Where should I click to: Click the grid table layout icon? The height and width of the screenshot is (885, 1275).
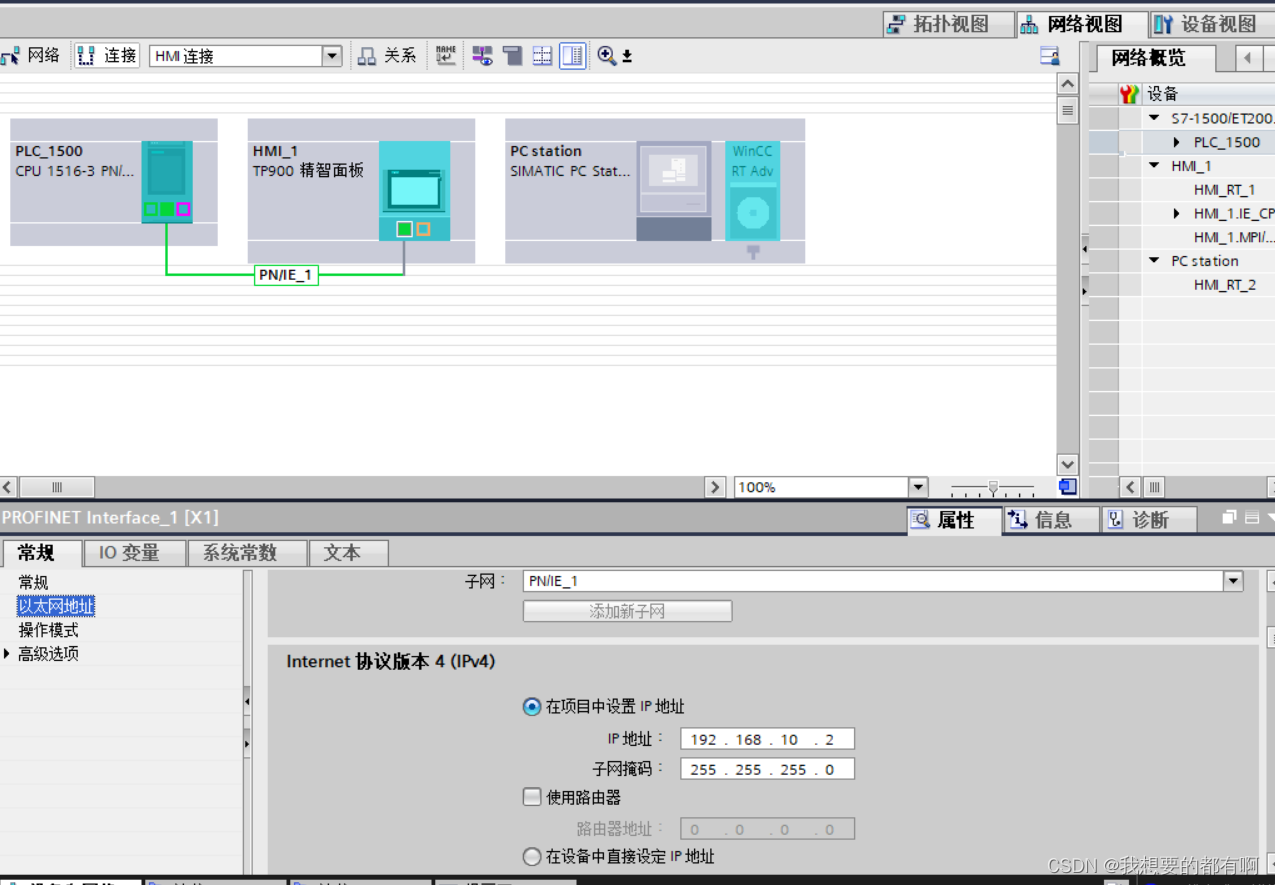[x=542, y=56]
